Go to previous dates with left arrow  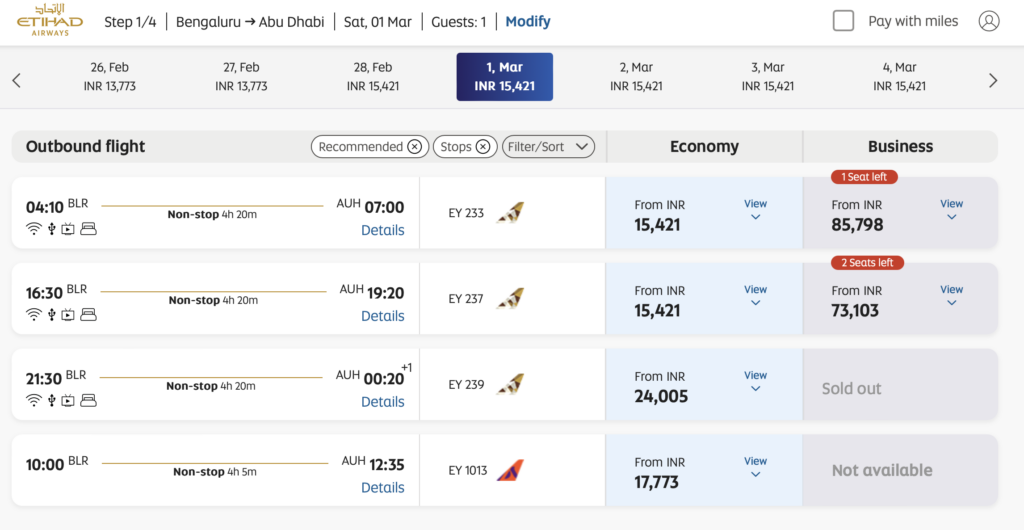[16, 80]
